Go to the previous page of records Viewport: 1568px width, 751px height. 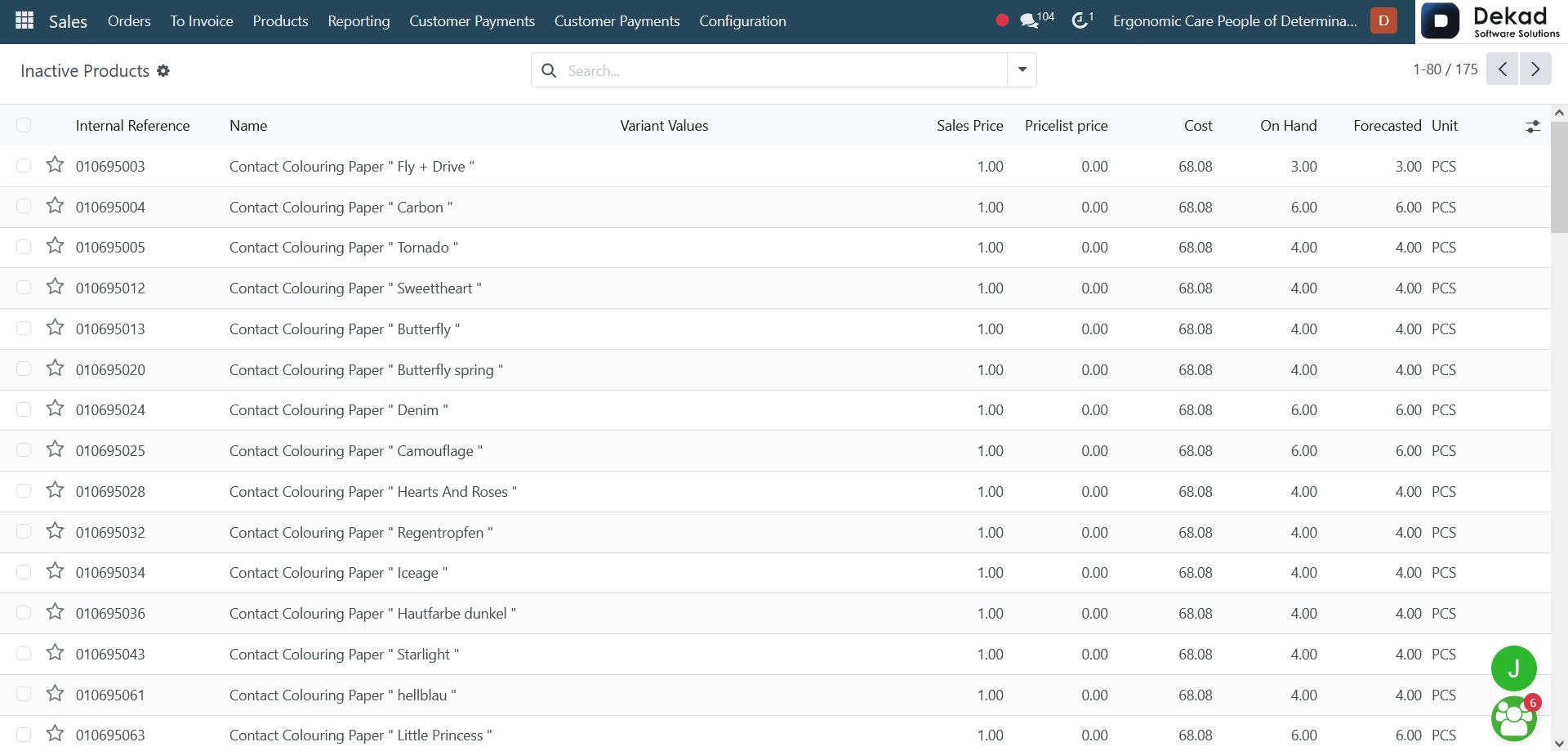[x=1503, y=69]
